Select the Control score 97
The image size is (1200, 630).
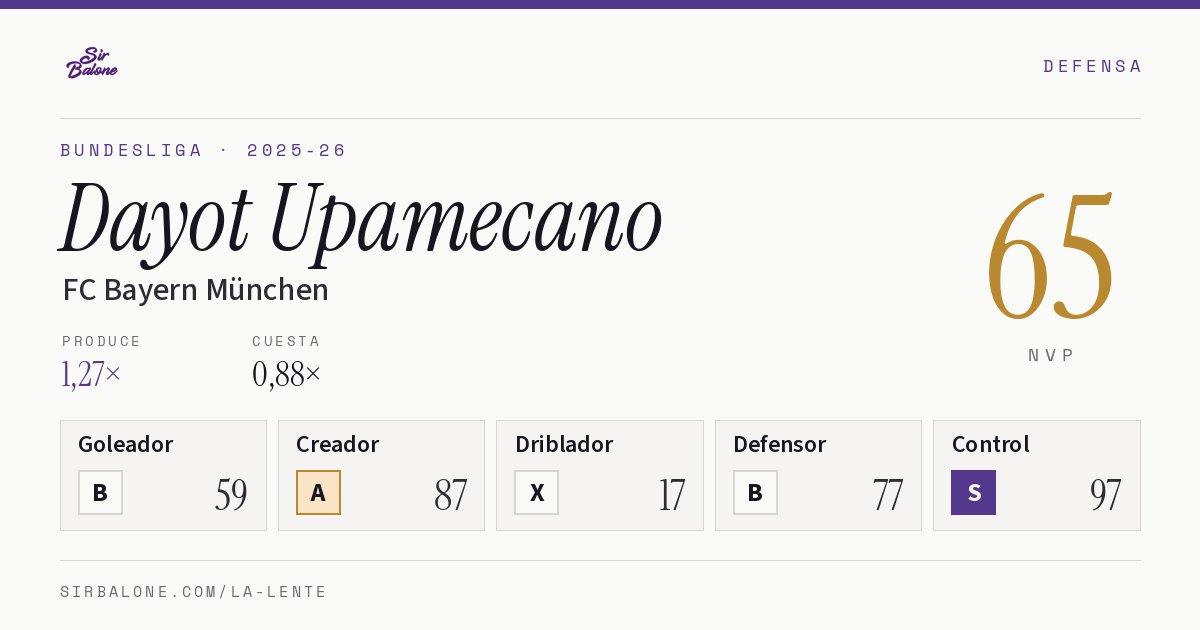[x=1105, y=494]
